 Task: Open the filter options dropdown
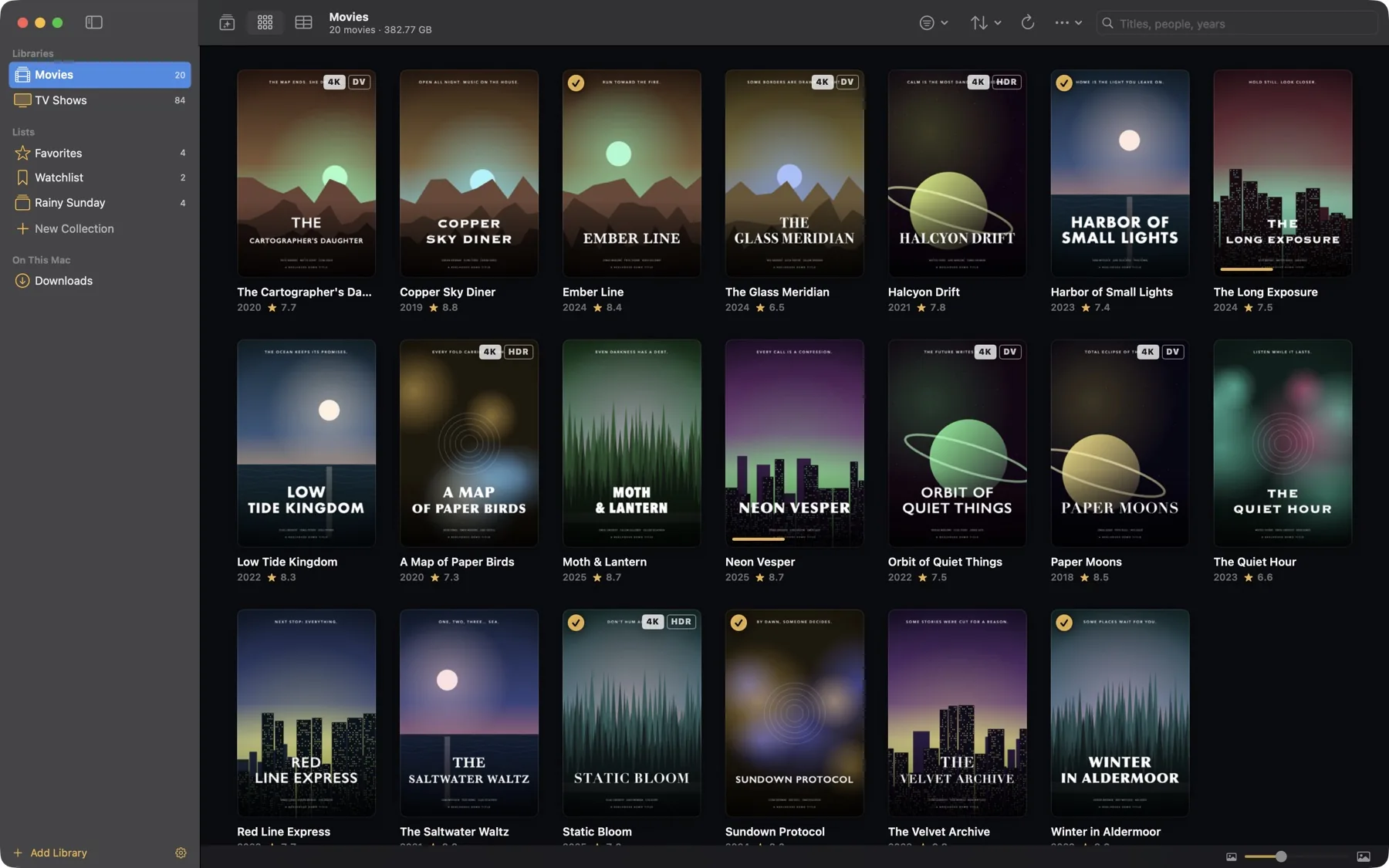coord(934,23)
